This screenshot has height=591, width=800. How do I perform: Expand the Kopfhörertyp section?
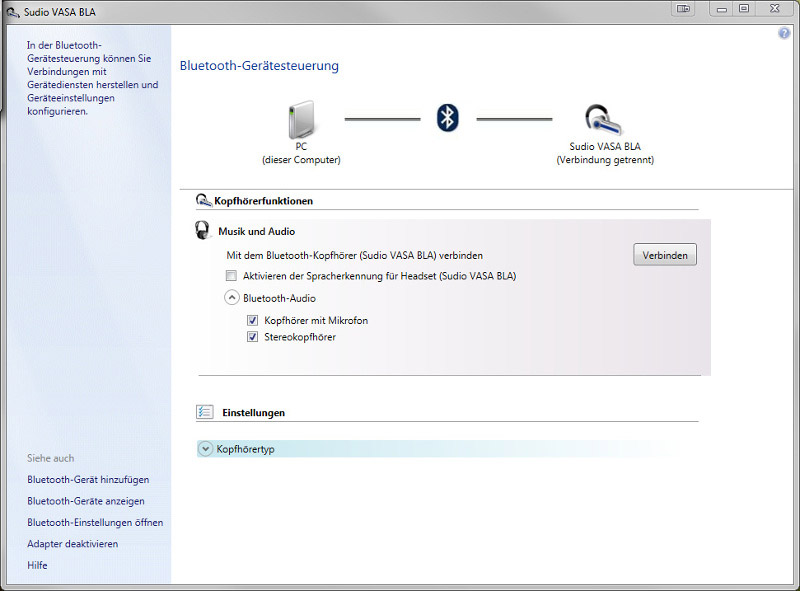pyautogui.click(x=205, y=449)
